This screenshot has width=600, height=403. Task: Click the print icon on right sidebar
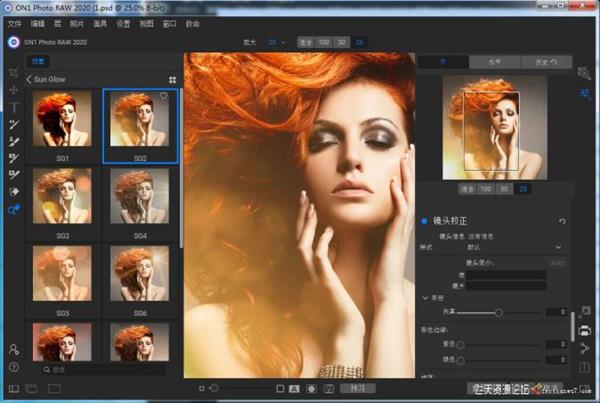tap(585, 329)
